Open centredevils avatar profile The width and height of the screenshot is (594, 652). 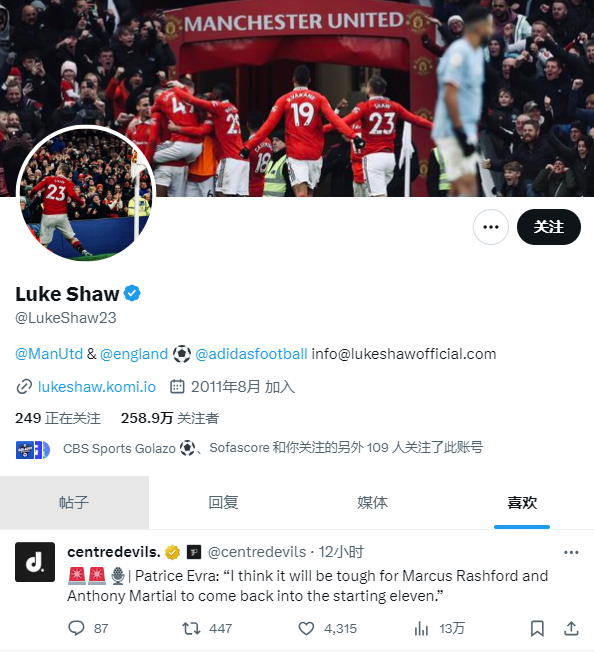point(35,562)
